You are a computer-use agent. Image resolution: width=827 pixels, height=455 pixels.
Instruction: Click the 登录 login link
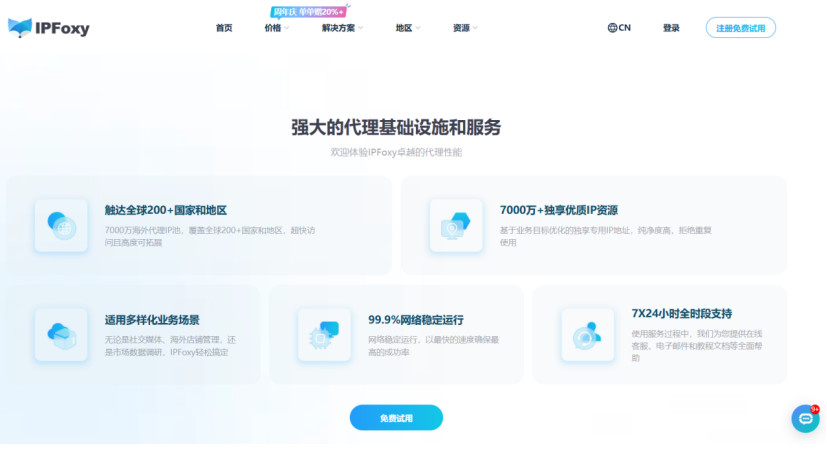click(x=671, y=28)
